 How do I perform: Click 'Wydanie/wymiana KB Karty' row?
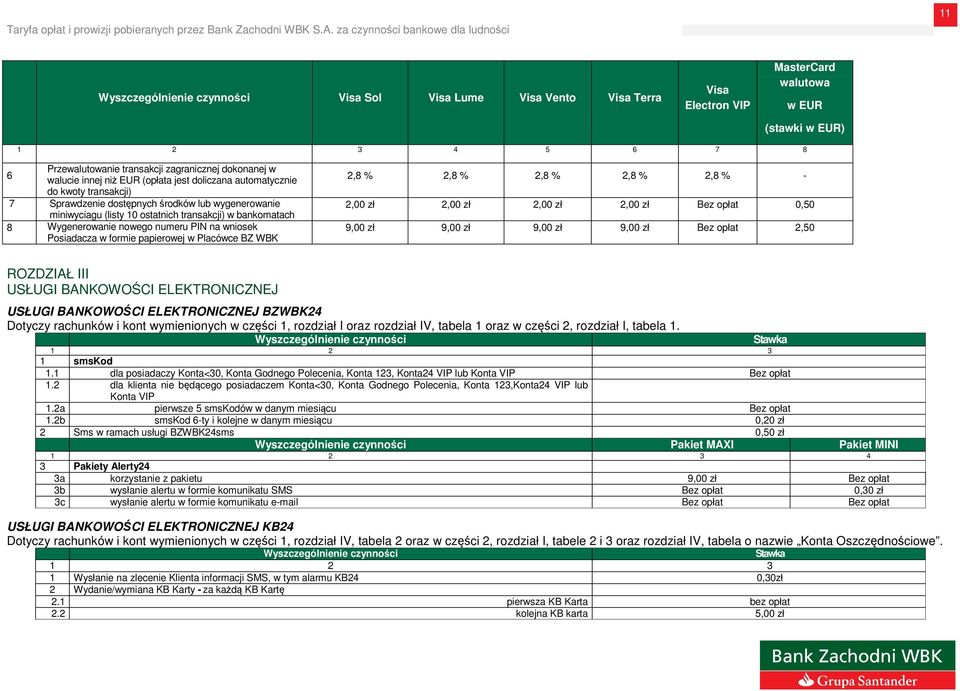(179, 589)
